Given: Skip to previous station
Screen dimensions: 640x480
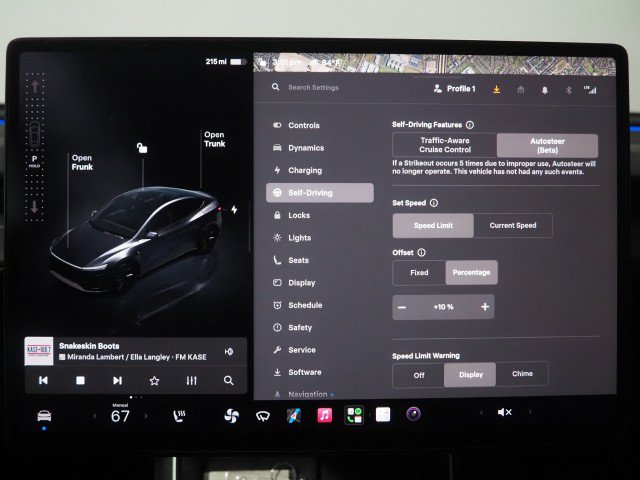Looking at the screenshot, I should point(43,380).
